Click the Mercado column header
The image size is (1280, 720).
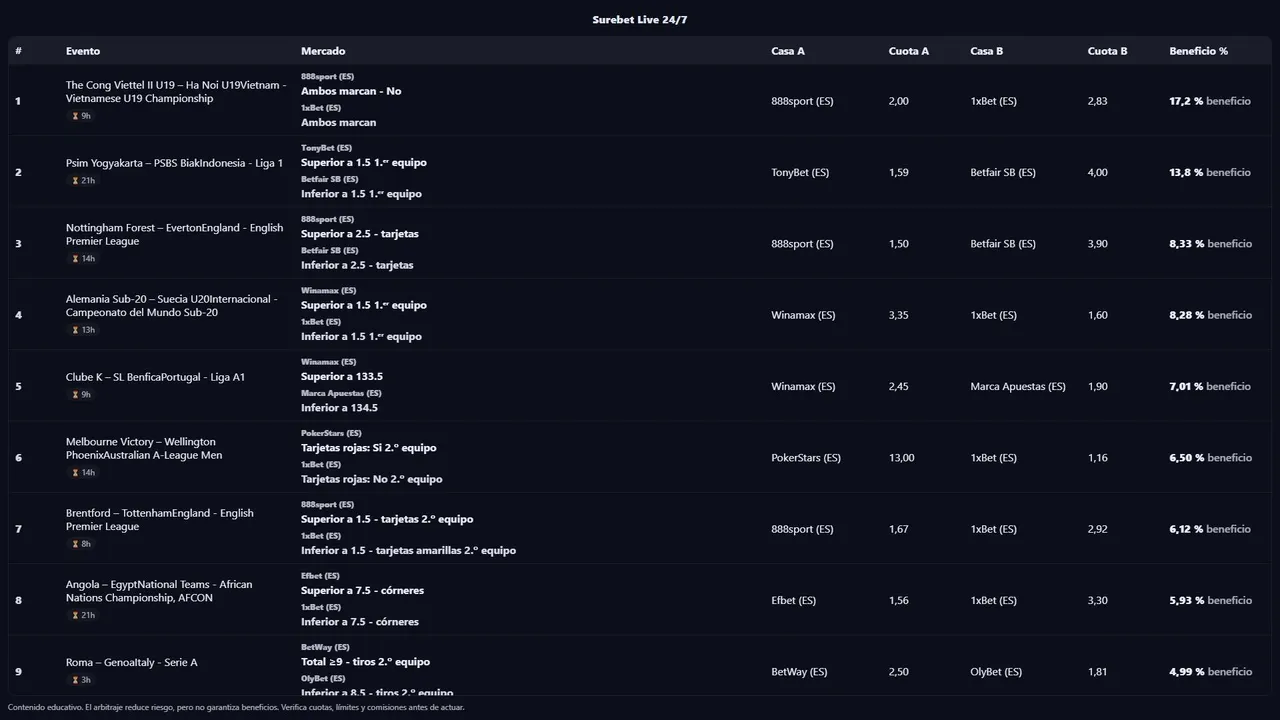[323, 51]
